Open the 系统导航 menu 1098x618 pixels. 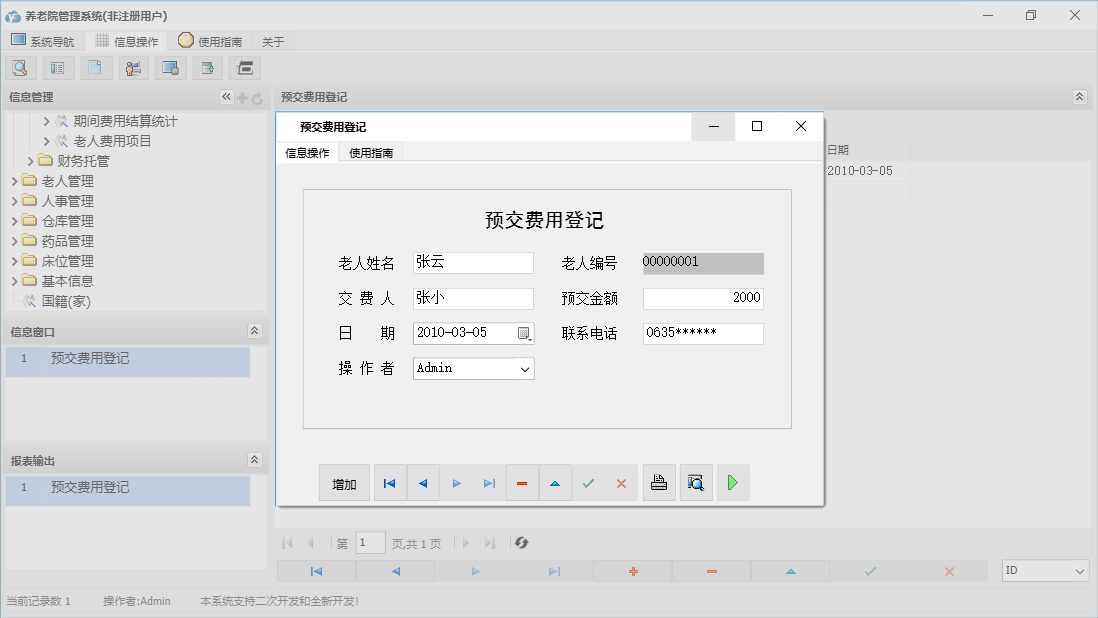[x=44, y=41]
